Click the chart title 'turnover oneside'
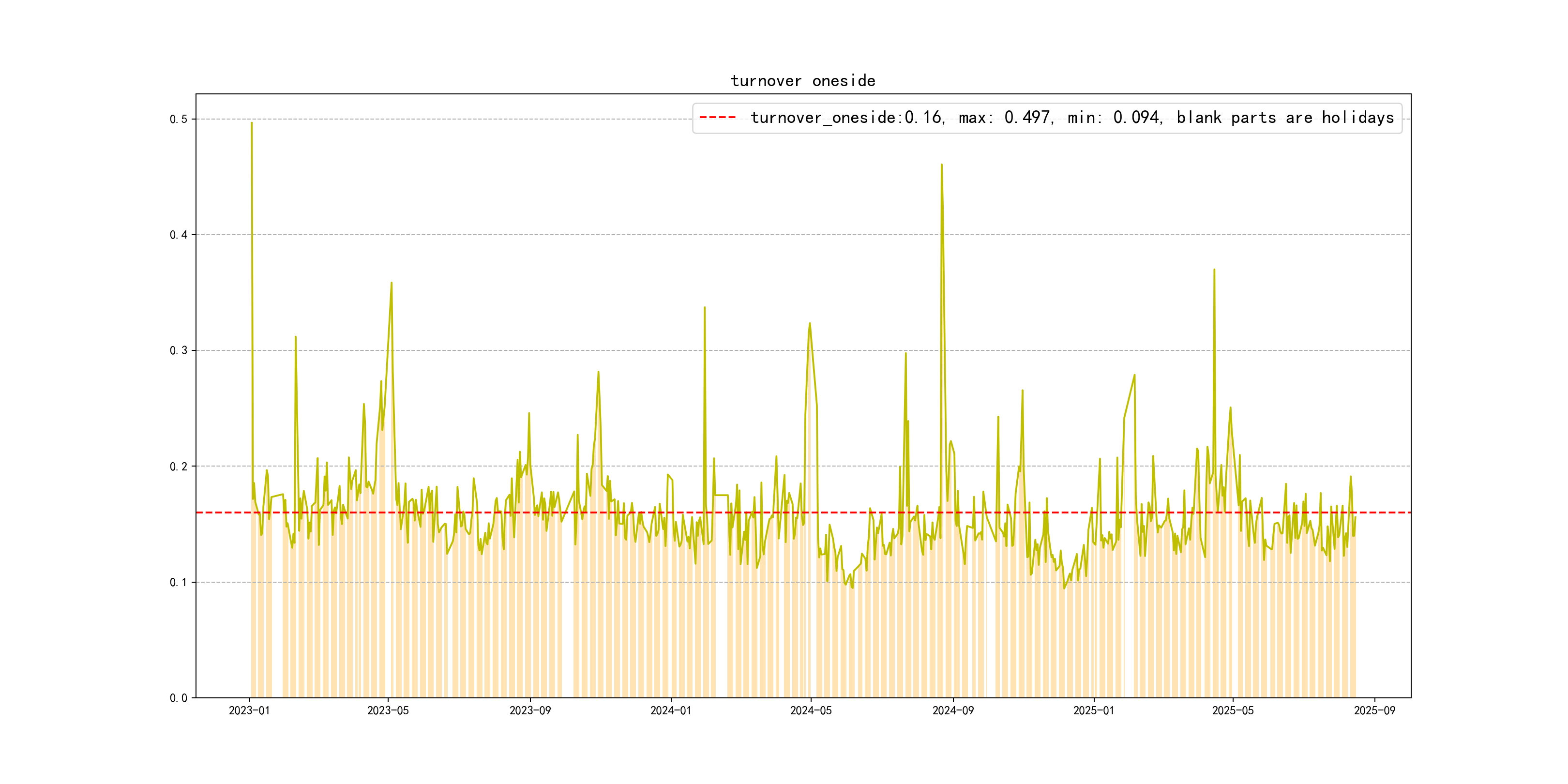 click(803, 81)
